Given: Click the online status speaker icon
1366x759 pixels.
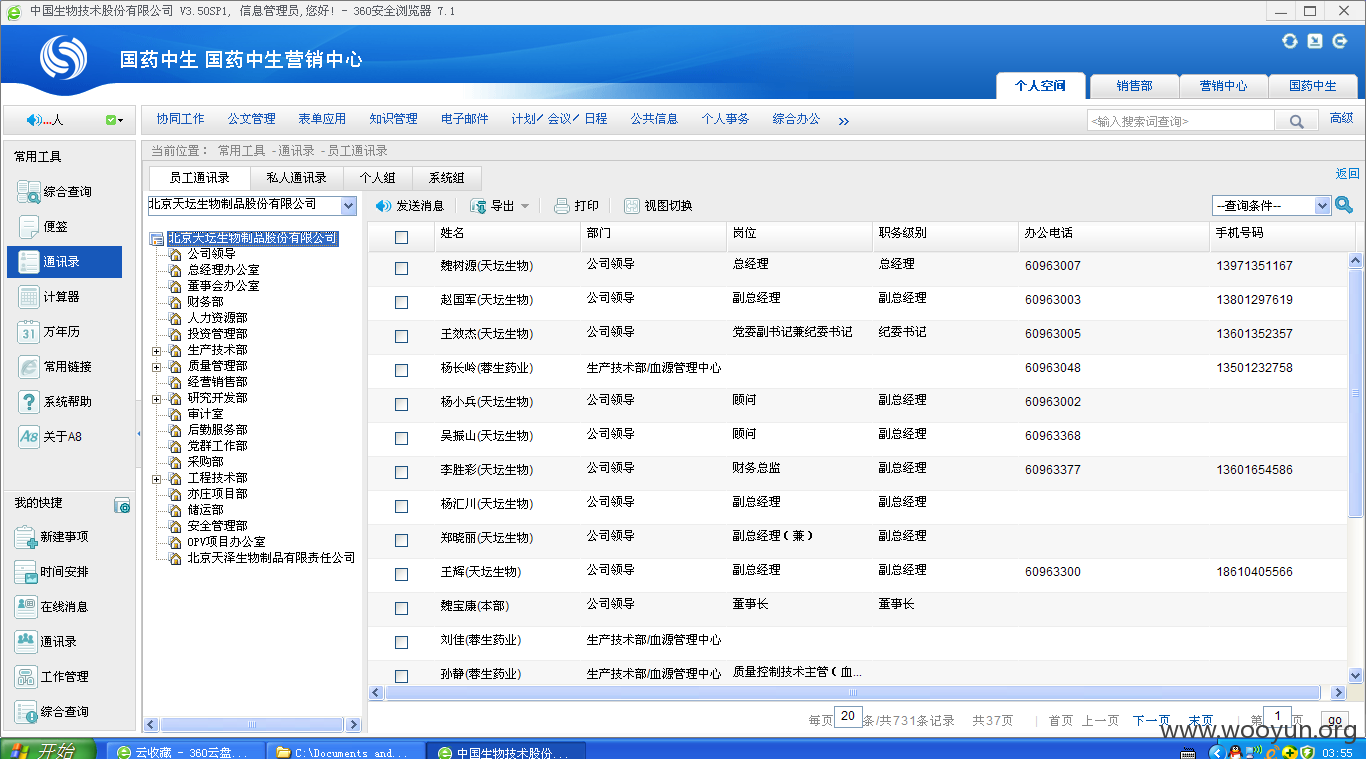Looking at the screenshot, I should tap(33, 120).
